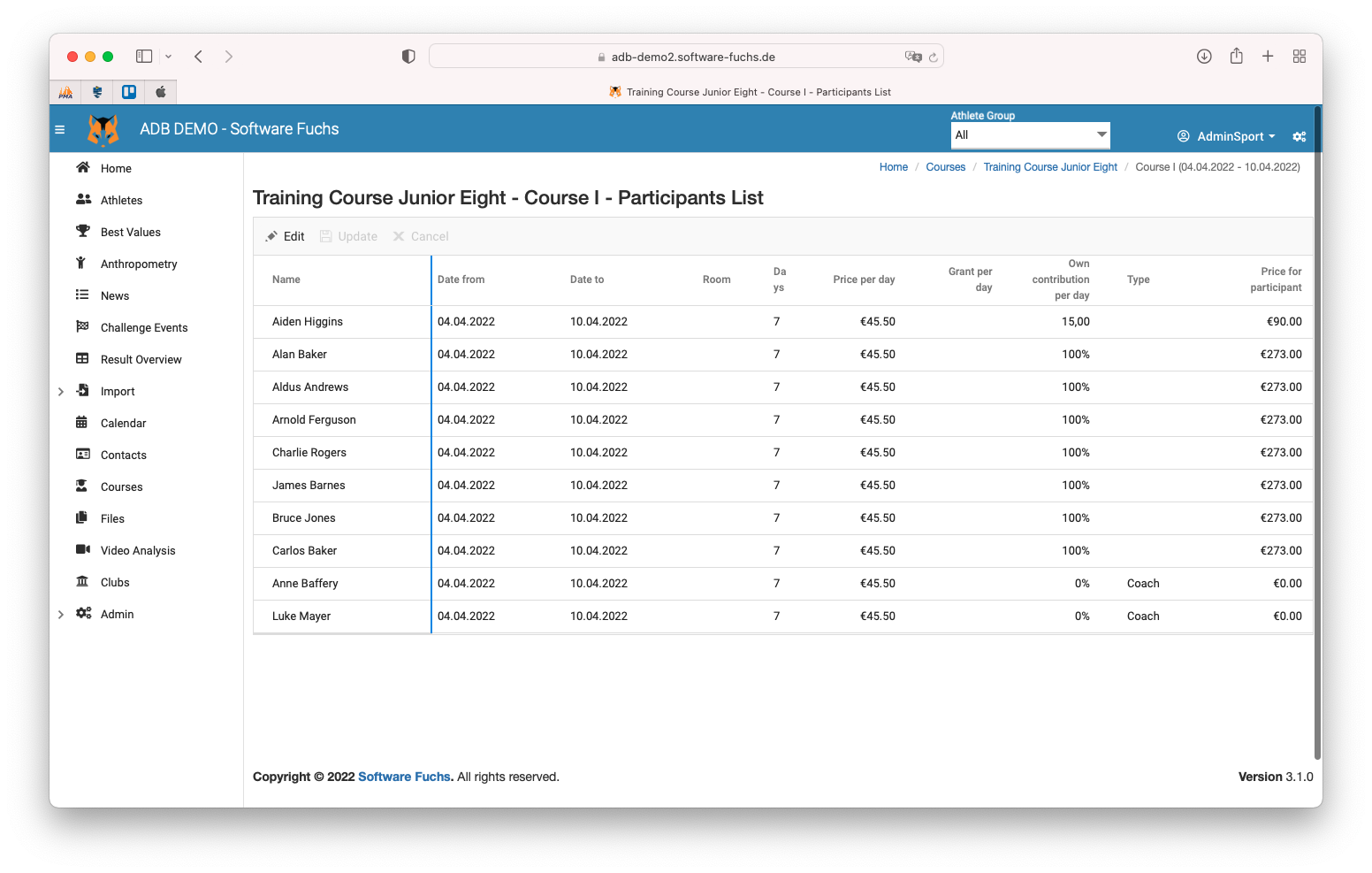Expand the Import submenu chevron
Screen dimensions: 1372x873
tap(61, 392)
